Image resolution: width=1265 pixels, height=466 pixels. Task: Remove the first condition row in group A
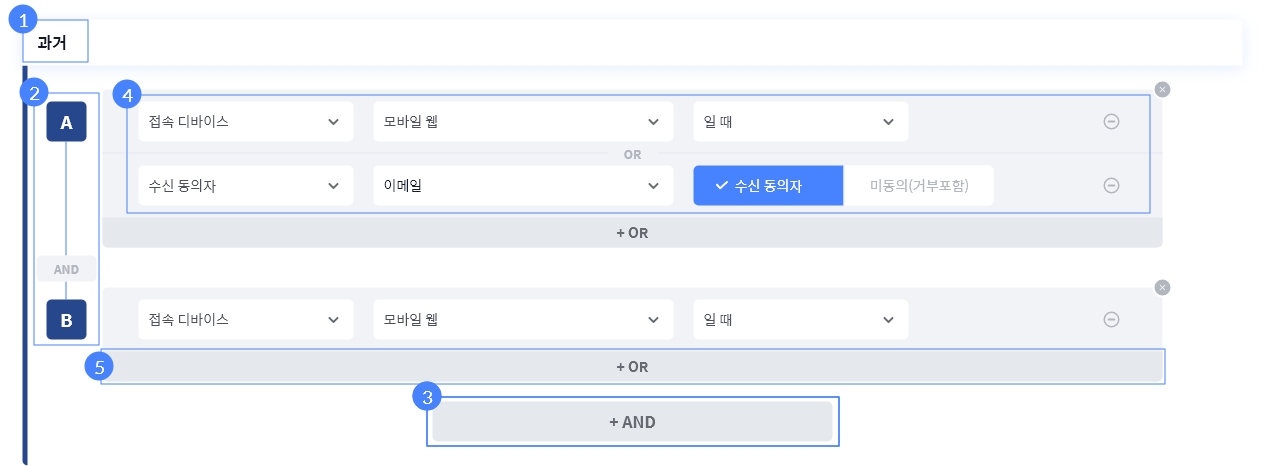[1110, 121]
